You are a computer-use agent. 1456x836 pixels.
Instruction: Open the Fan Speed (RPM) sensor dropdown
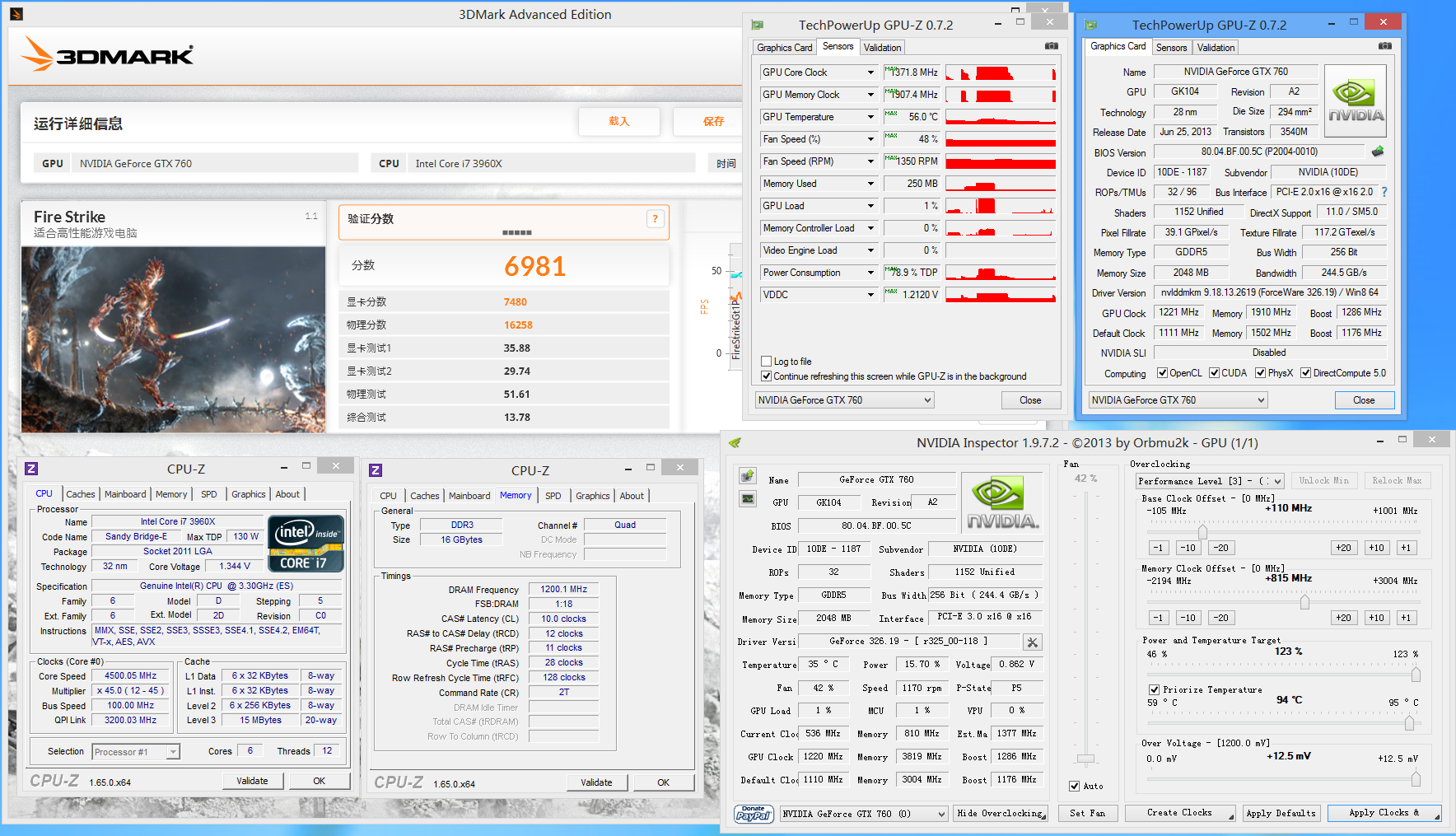(870, 161)
